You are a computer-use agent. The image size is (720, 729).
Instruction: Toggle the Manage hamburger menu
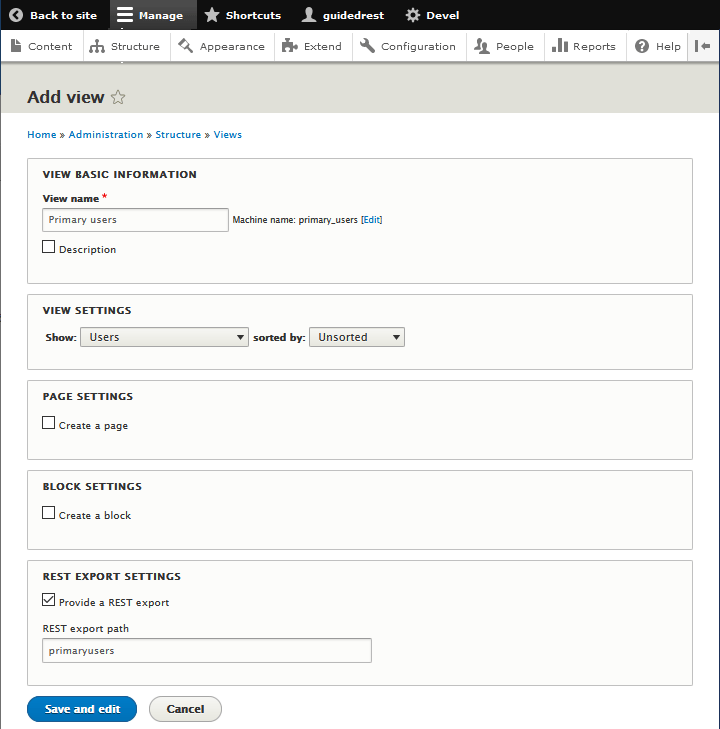150,15
